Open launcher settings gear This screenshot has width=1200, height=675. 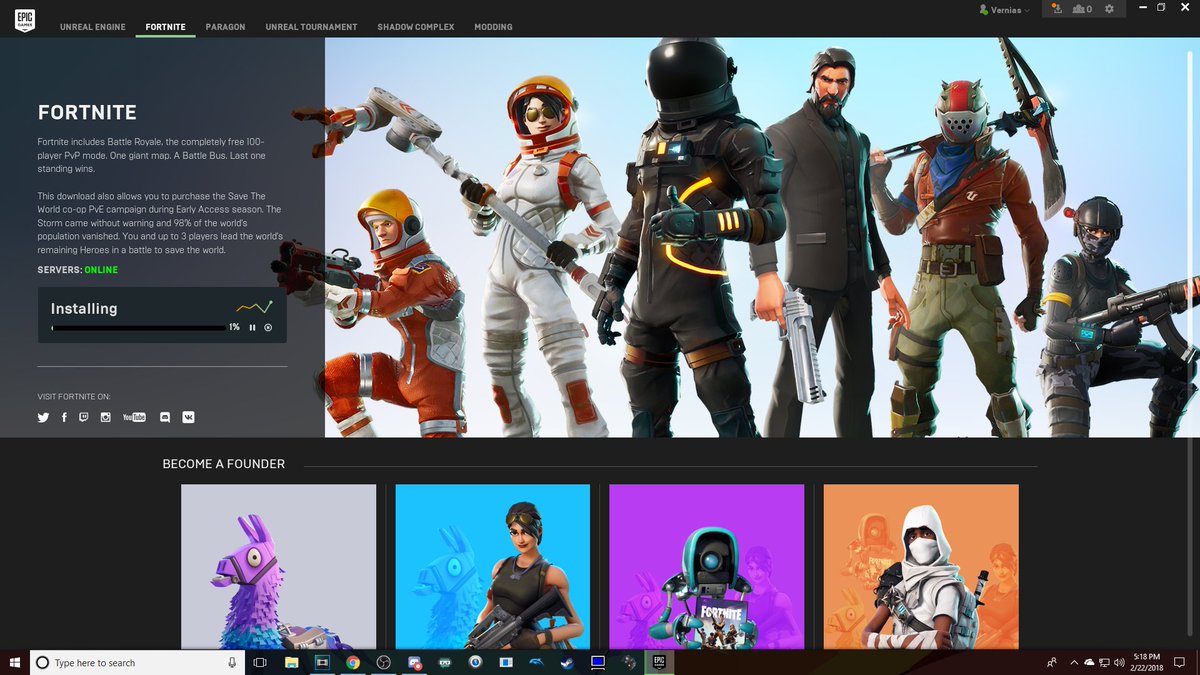(x=1109, y=9)
